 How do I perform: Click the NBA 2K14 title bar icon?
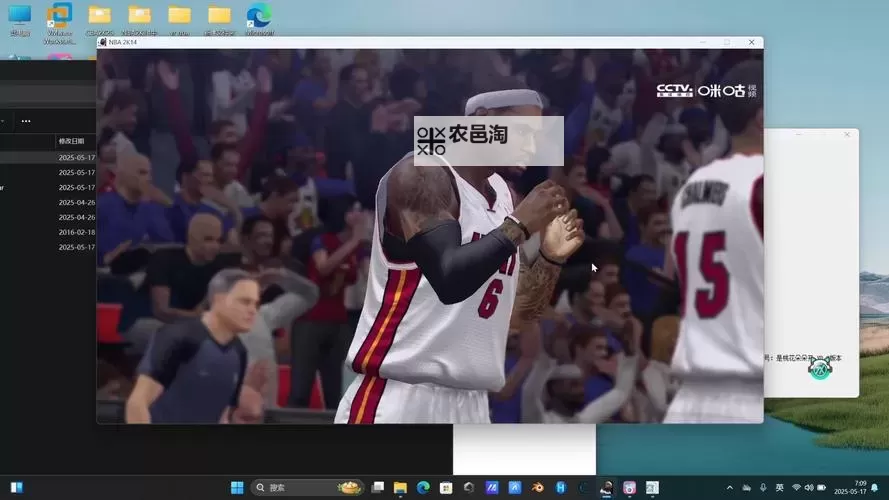point(103,42)
